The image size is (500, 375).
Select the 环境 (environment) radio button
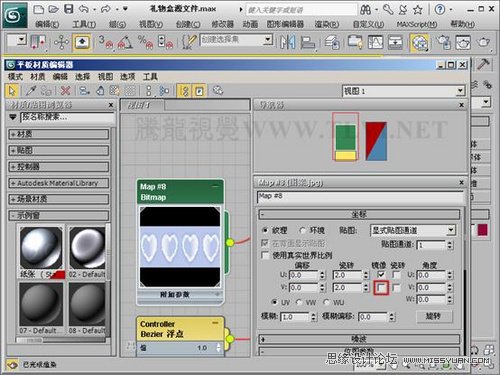coord(302,230)
